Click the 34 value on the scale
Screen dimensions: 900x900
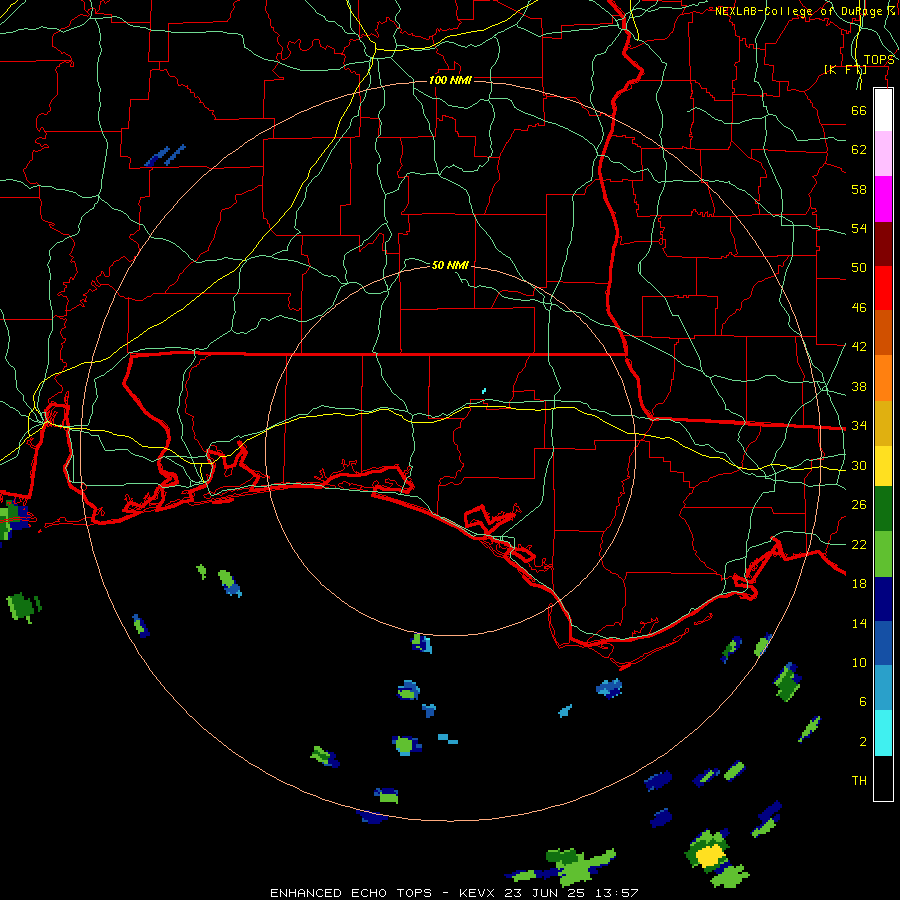pos(859,425)
